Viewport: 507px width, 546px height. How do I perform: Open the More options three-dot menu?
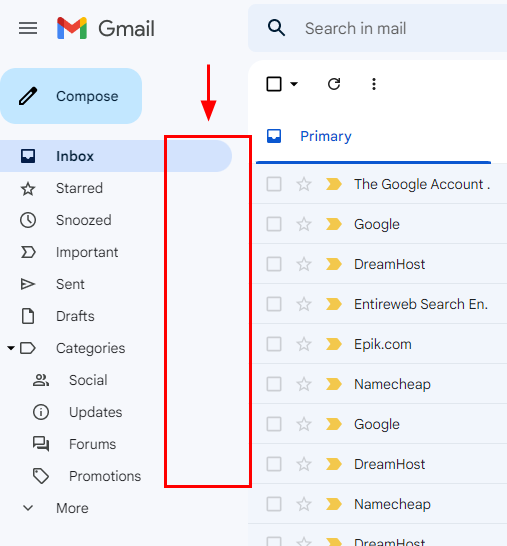tap(374, 84)
